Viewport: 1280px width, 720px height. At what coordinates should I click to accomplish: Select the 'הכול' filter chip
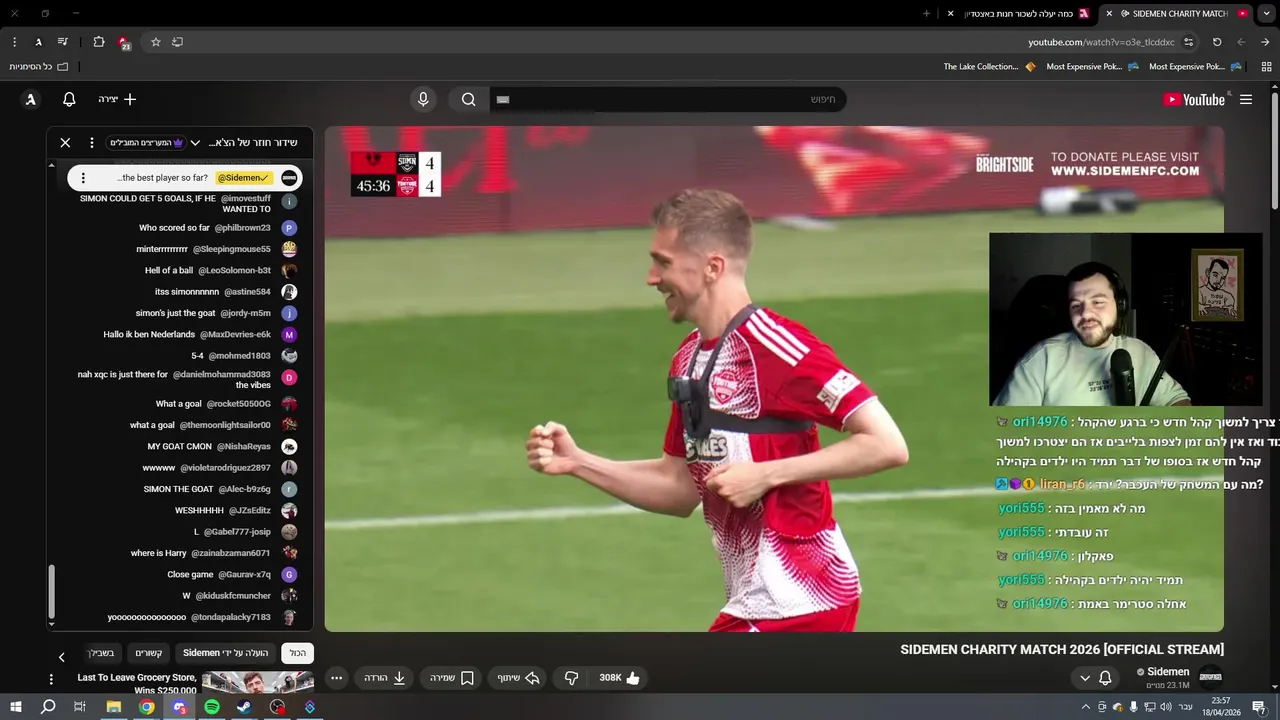click(298, 653)
